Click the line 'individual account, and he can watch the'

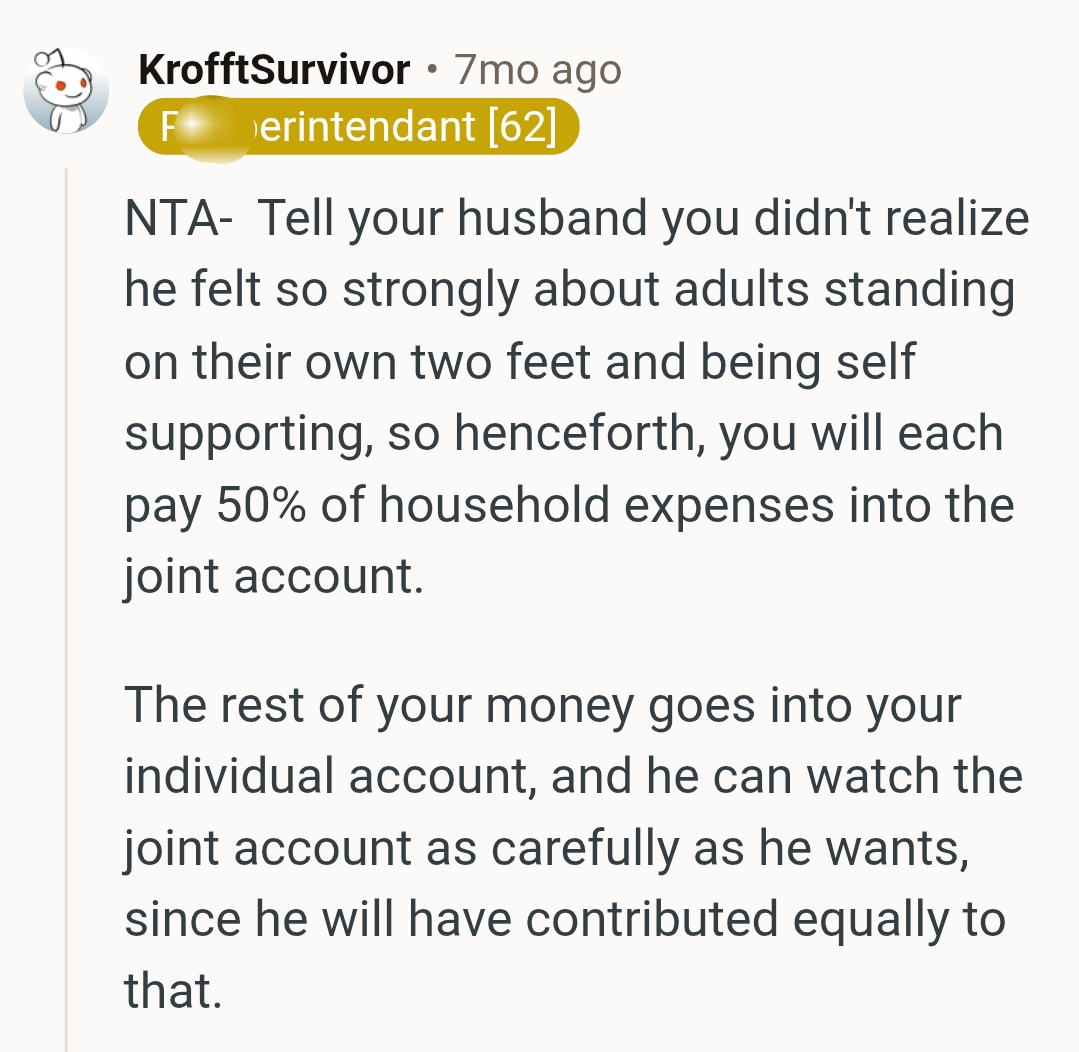coord(573,776)
